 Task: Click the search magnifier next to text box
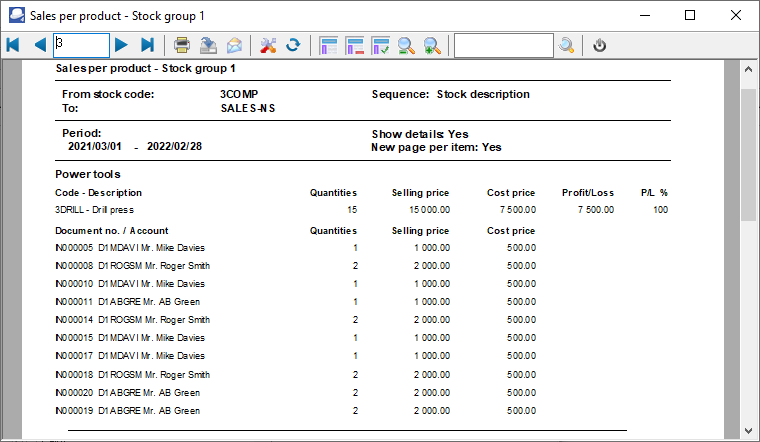567,45
